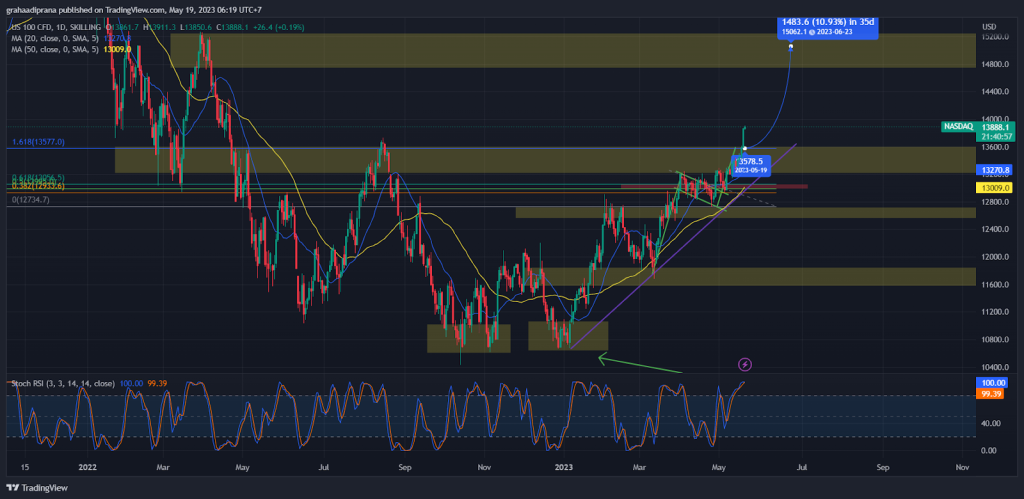Click the 15200.0 price axis label
Viewport: 1024px width, 499px height.
pyautogui.click(x=997, y=37)
